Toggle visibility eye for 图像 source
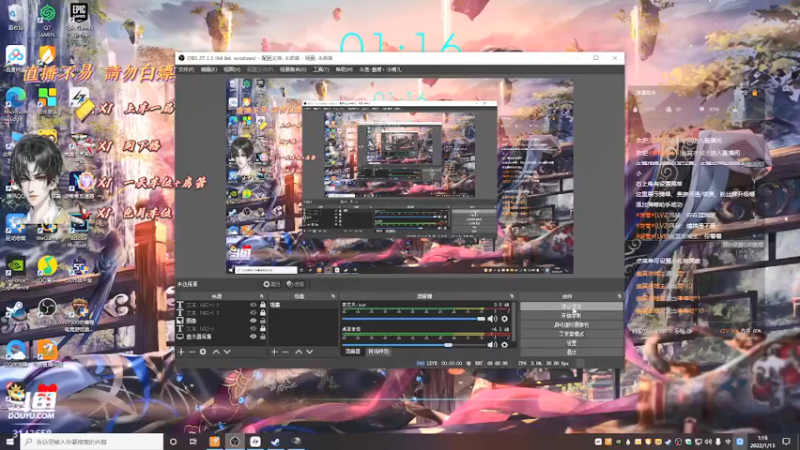Image resolution: width=800 pixels, height=450 pixels. 253,321
